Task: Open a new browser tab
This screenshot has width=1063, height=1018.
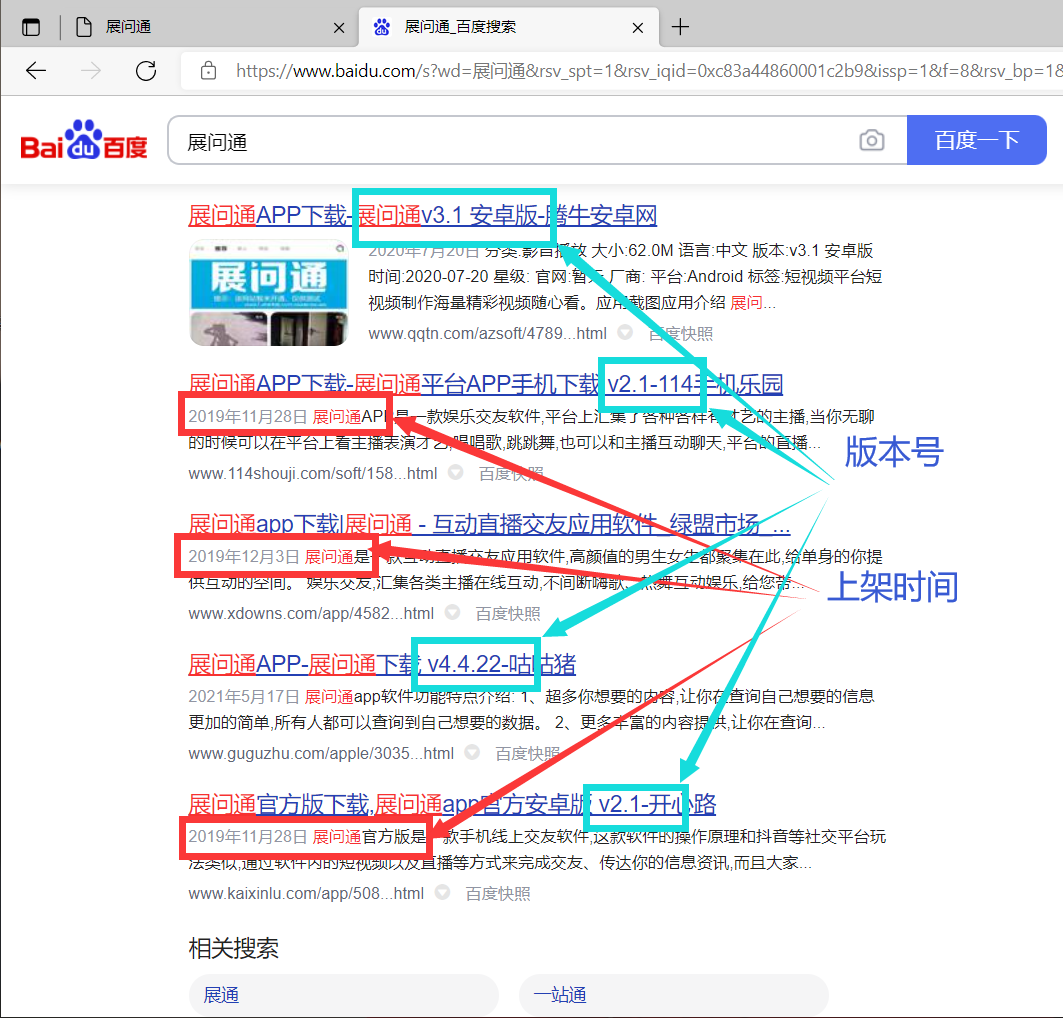Action: click(x=680, y=27)
